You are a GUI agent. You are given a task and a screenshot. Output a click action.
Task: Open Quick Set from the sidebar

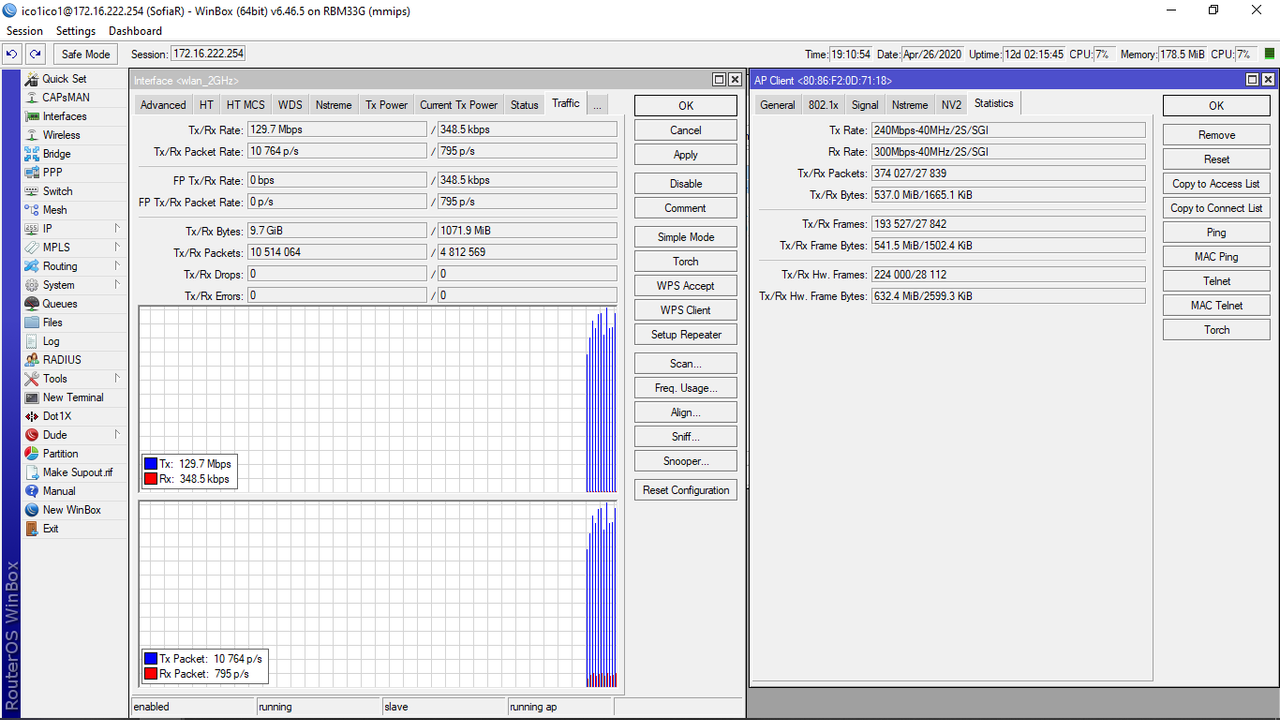point(64,79)
